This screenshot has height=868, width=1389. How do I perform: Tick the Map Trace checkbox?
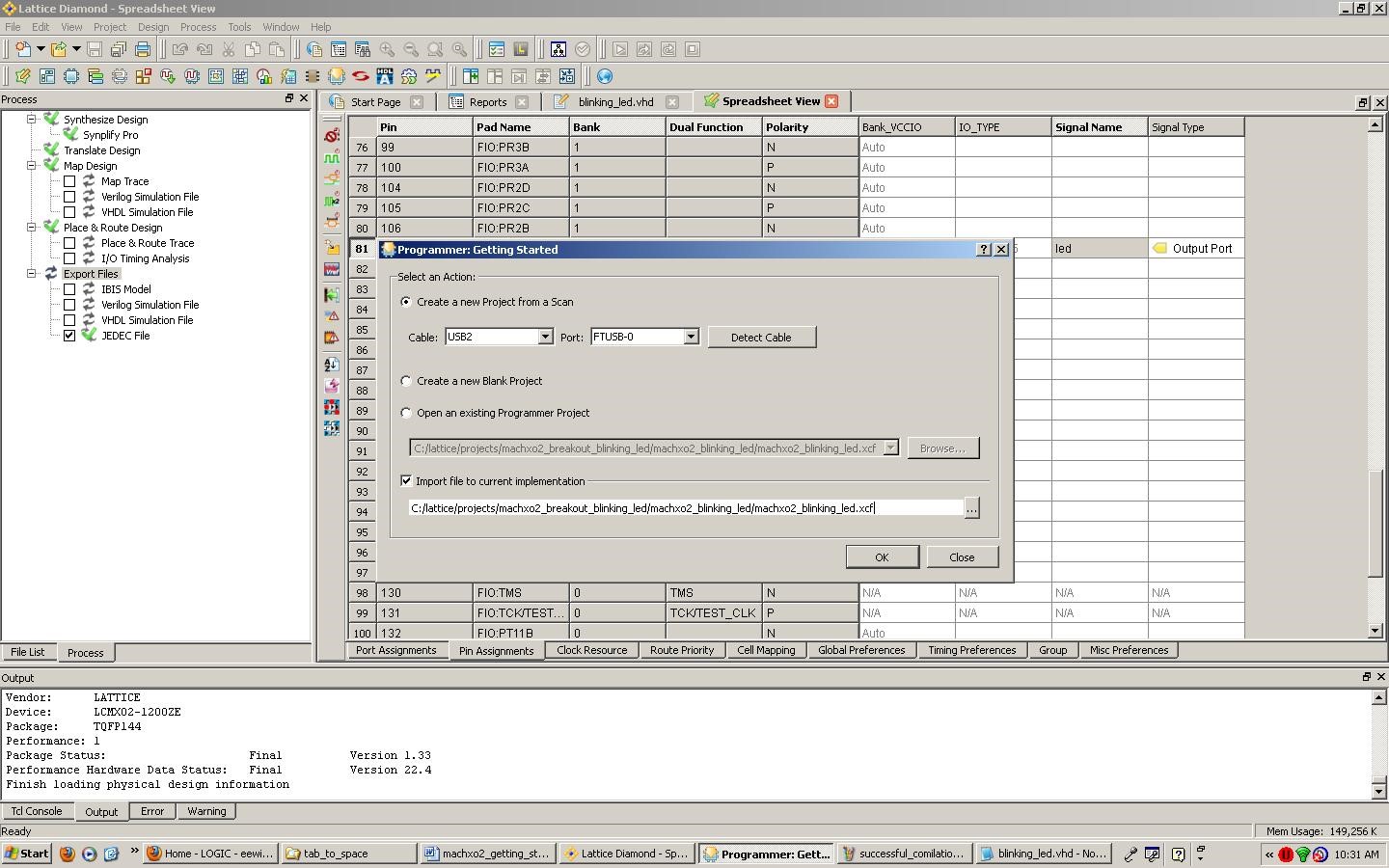coord(69,181)
